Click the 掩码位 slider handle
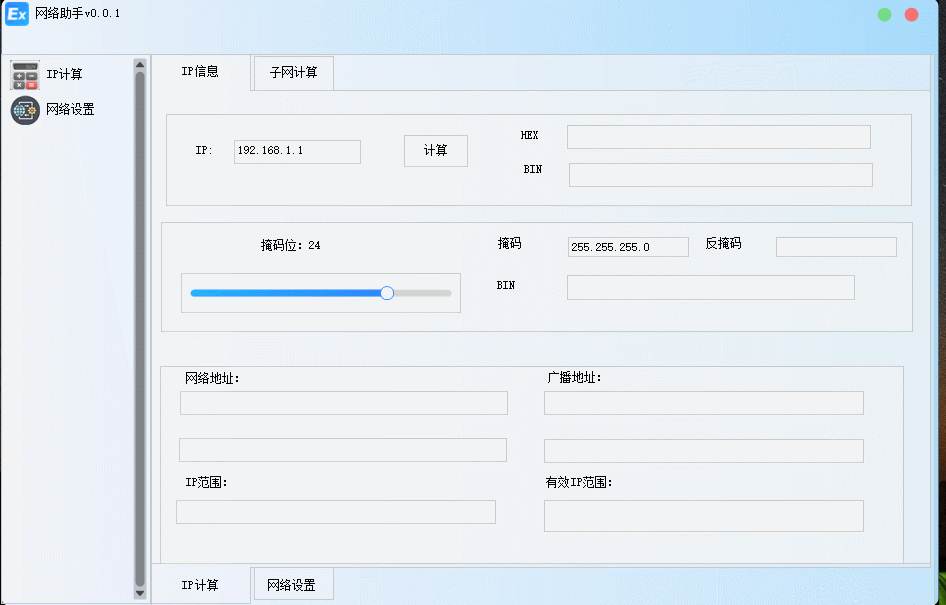946x605 pixels. [x=387, y=293]
